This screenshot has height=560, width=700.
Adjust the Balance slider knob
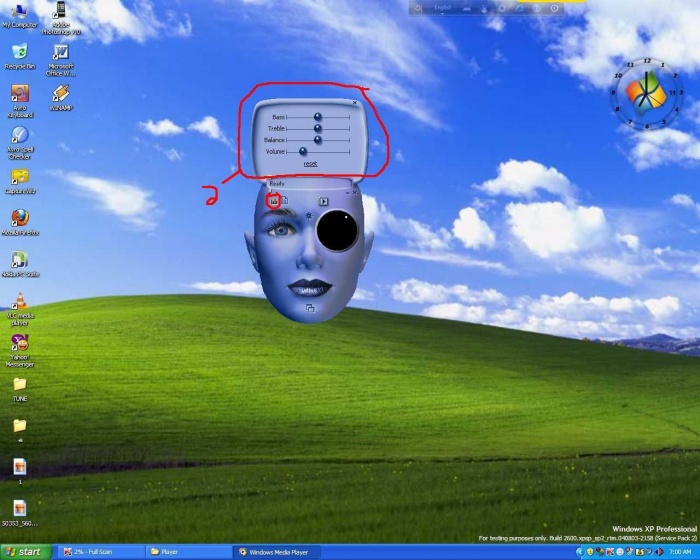click(318, 140)
